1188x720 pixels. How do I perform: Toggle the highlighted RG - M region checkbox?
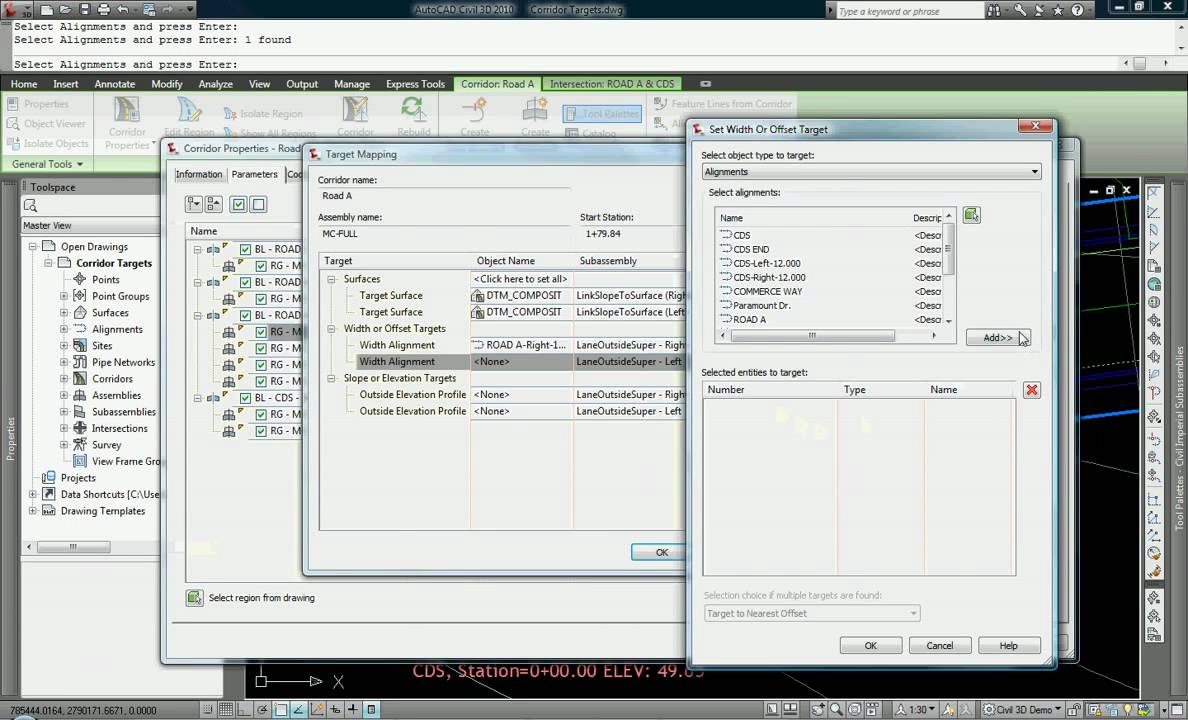pyautogui.click(x=261, y=332)
